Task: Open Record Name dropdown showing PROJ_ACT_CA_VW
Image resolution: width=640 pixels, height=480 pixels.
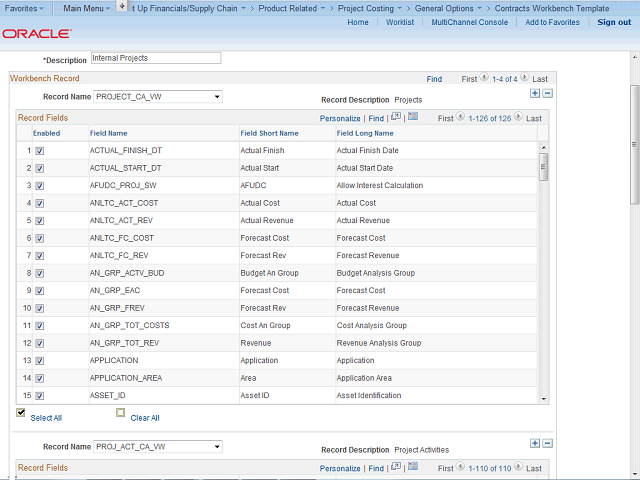Action: 158,447
